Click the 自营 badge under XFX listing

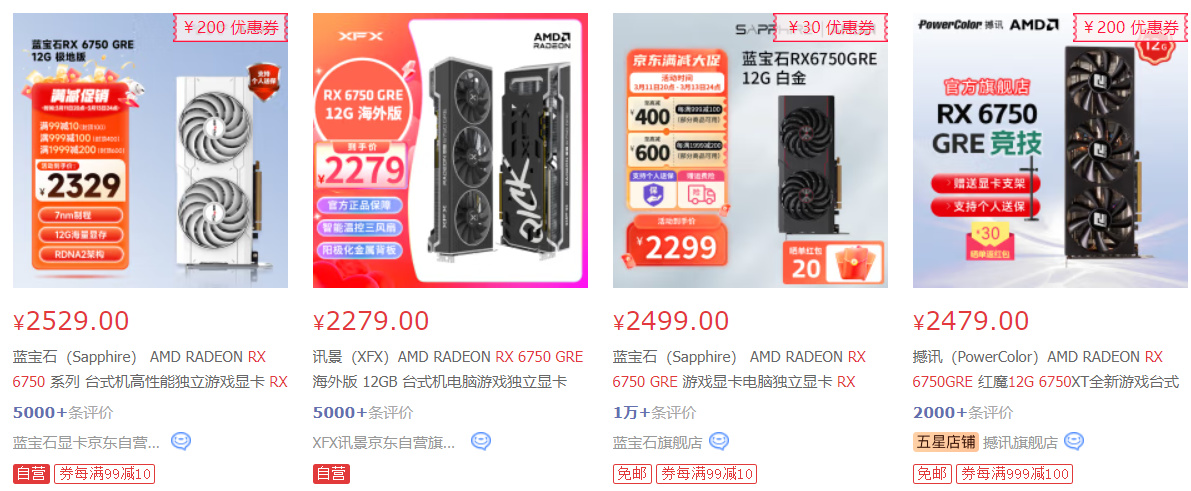click(x=331, y=474)
